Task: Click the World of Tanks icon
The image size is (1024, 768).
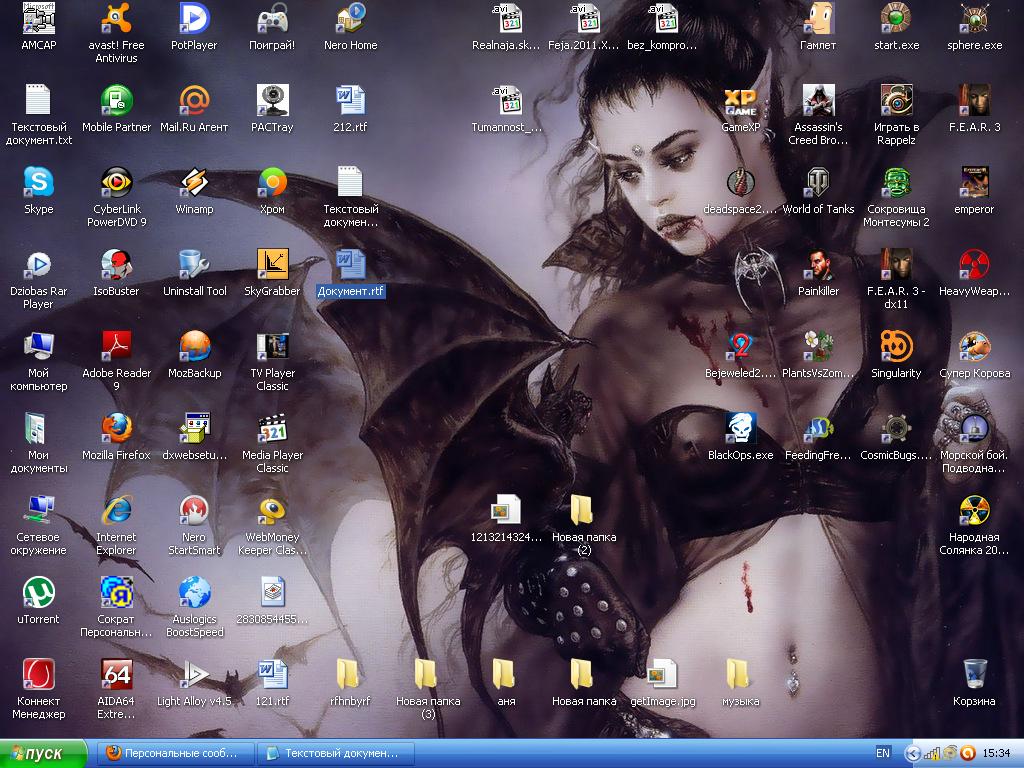Action: click(x=818, y=182)
